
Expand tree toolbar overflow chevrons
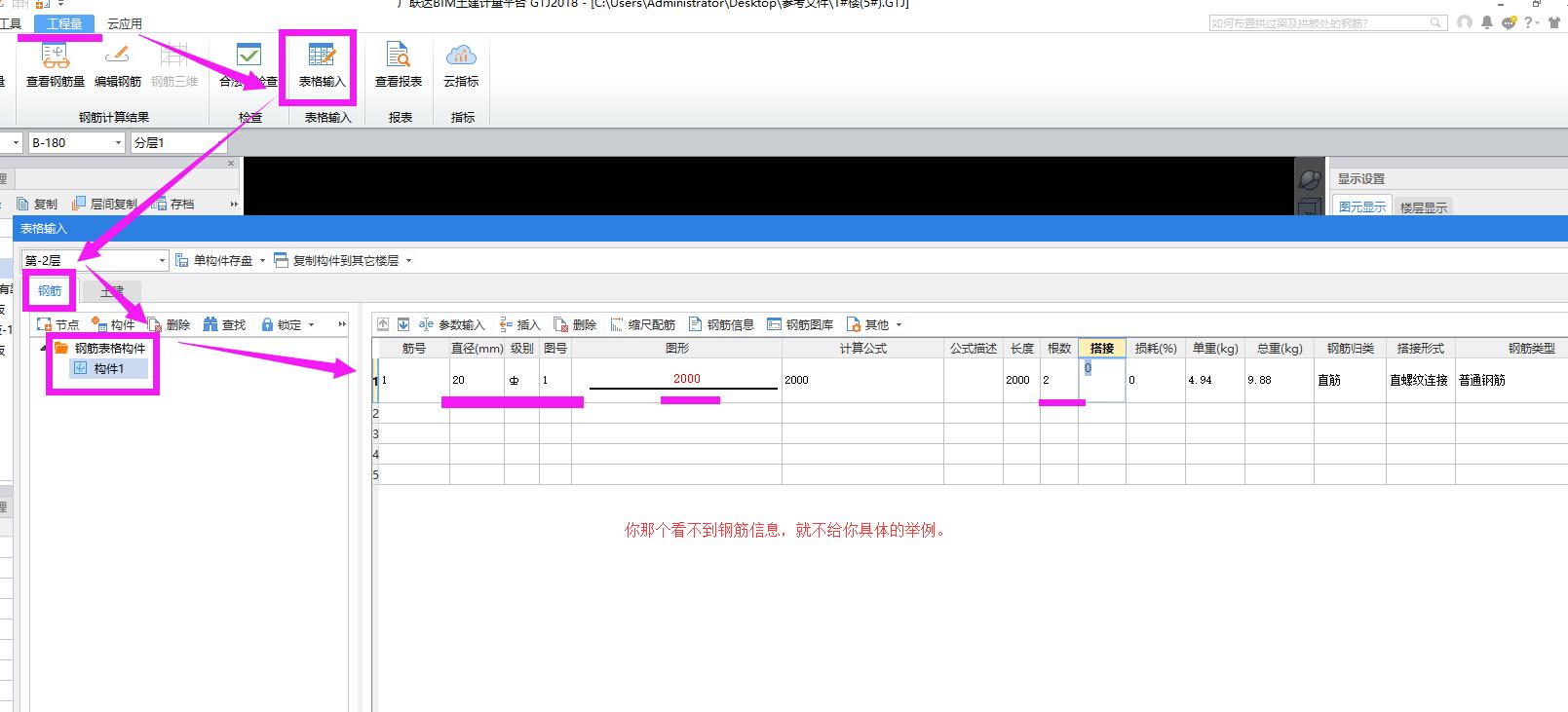point(342,324)
